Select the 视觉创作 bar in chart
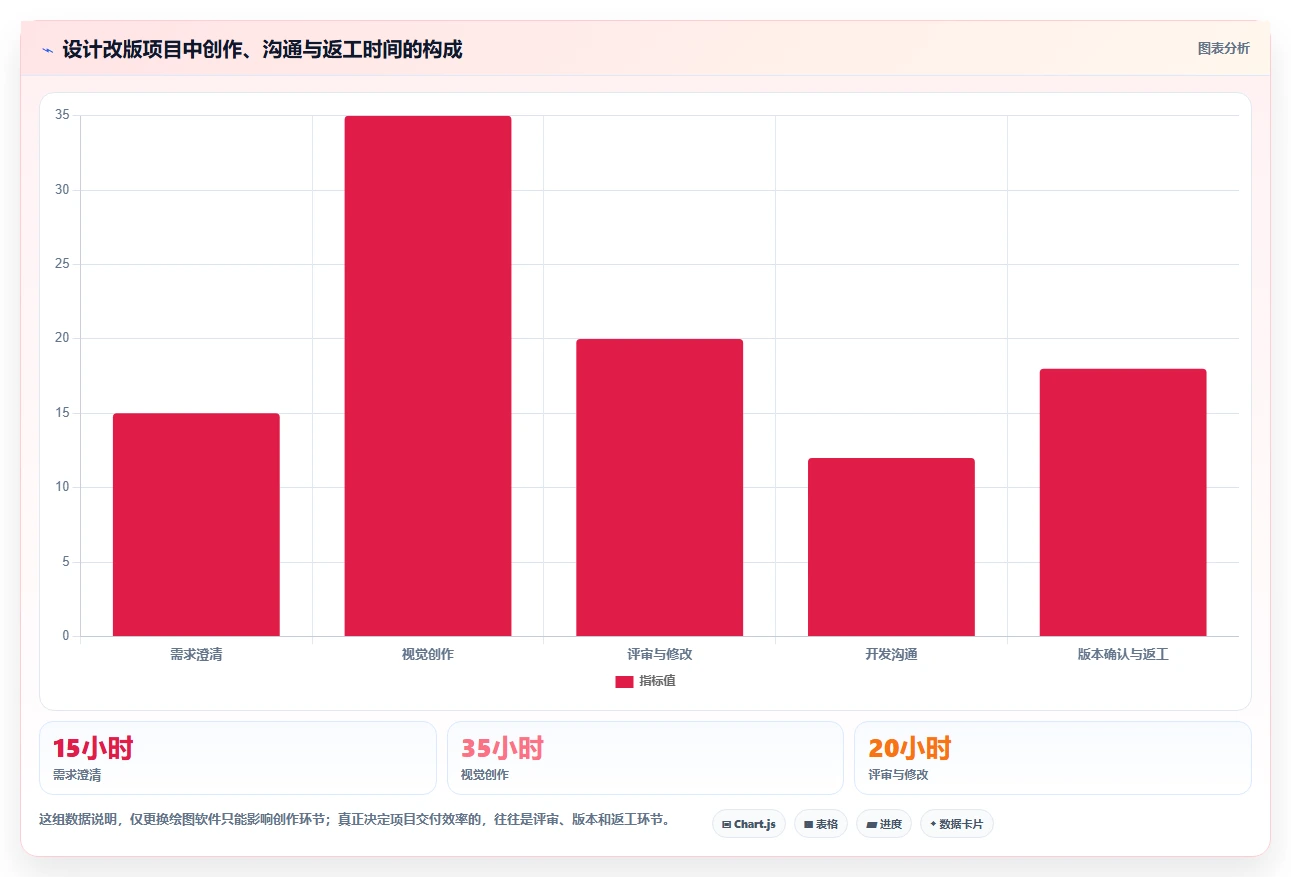Viewport: 1291px width, 877px height. (428, 376)
